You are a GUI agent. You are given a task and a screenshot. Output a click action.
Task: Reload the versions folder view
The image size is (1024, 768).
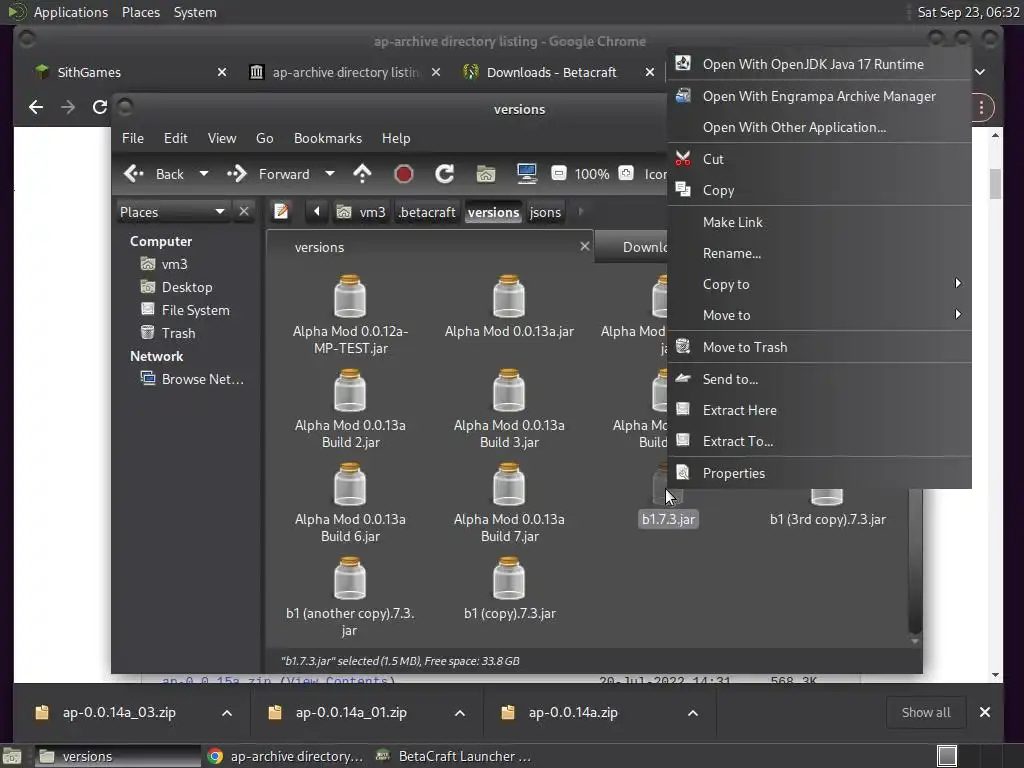coord(445,174)
